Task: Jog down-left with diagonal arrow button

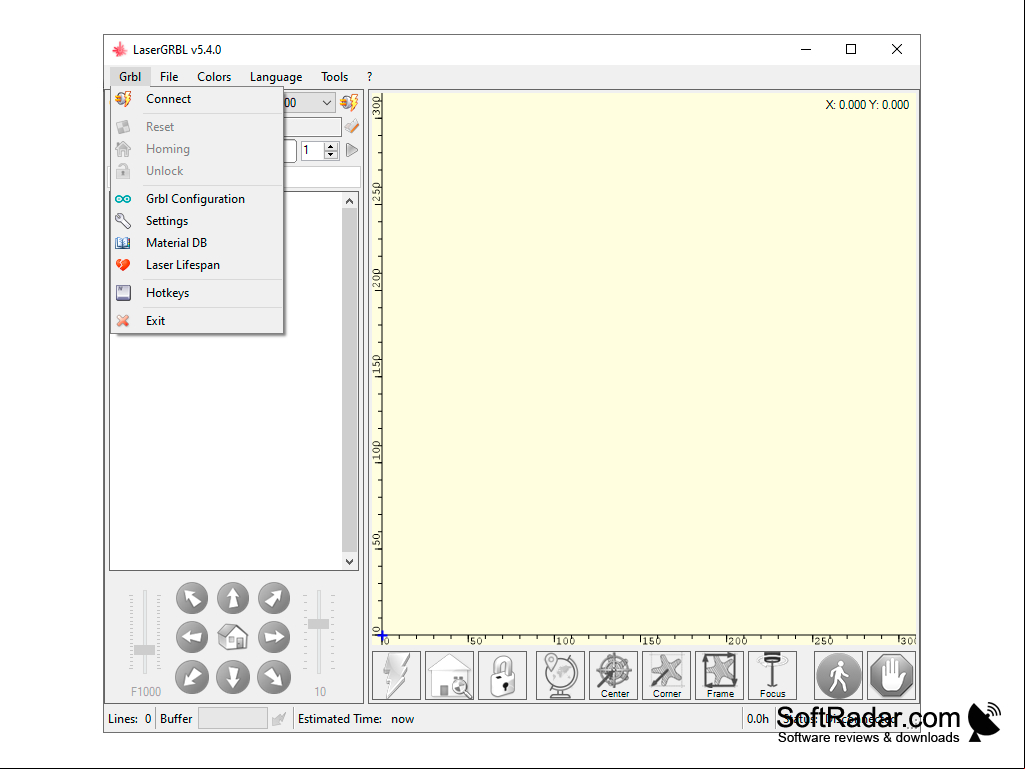Action: (192, 677)
